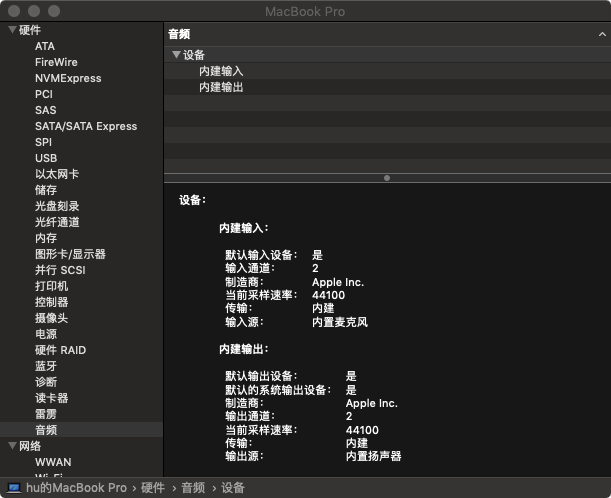Show 蓝牙 information
The width and height of the screenshot is (611, 498).
point(46,366)
